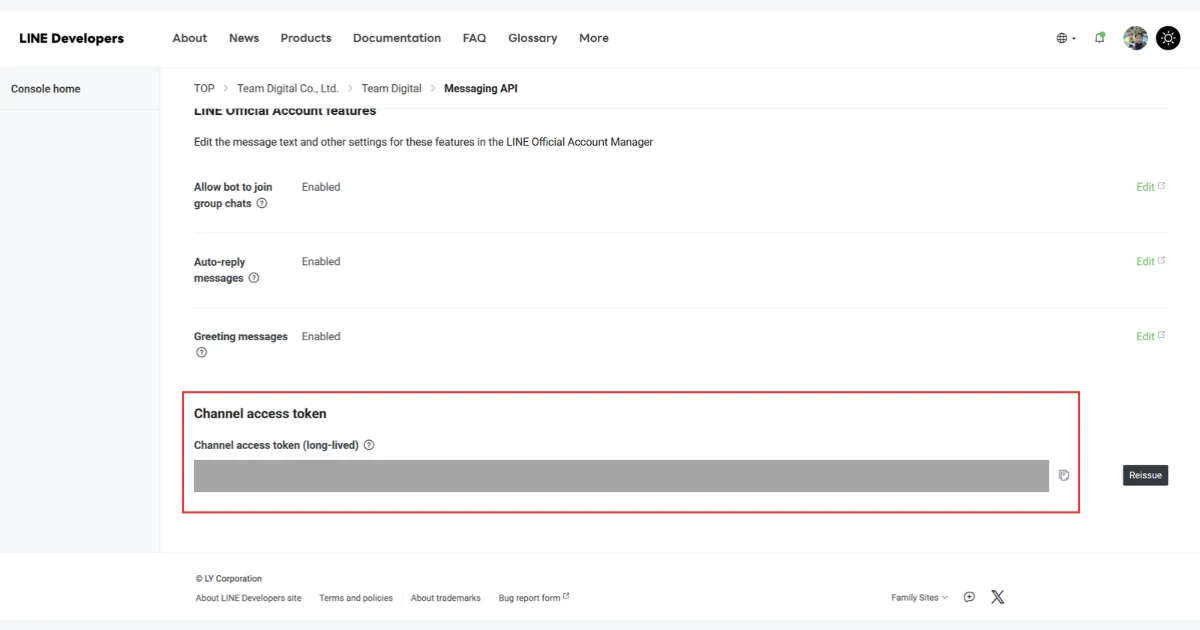
Task: Open the Documentation menu
Action: tap(397, 38)
